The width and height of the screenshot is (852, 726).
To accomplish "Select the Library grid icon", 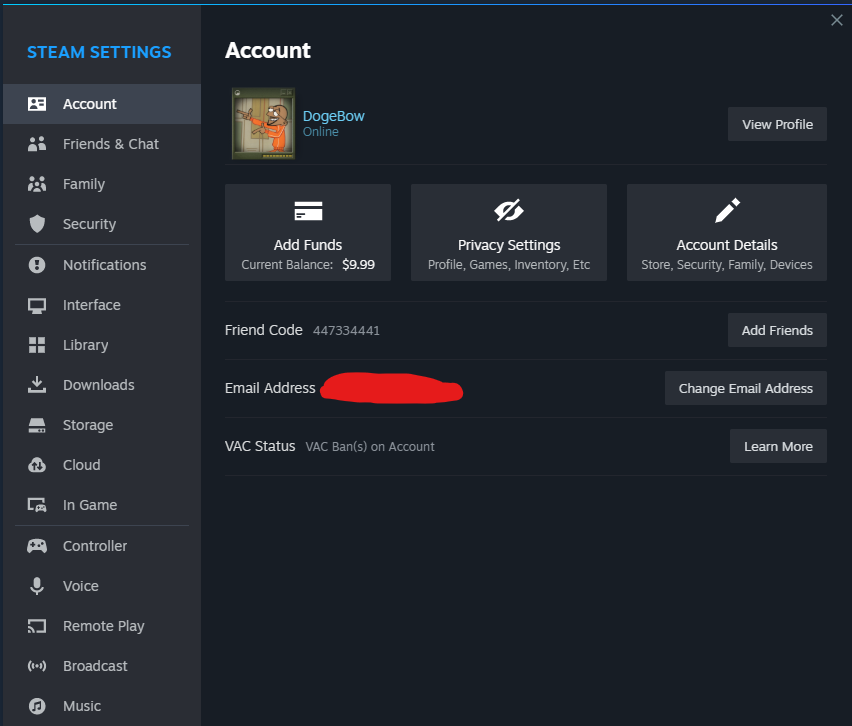I will 37,345.
